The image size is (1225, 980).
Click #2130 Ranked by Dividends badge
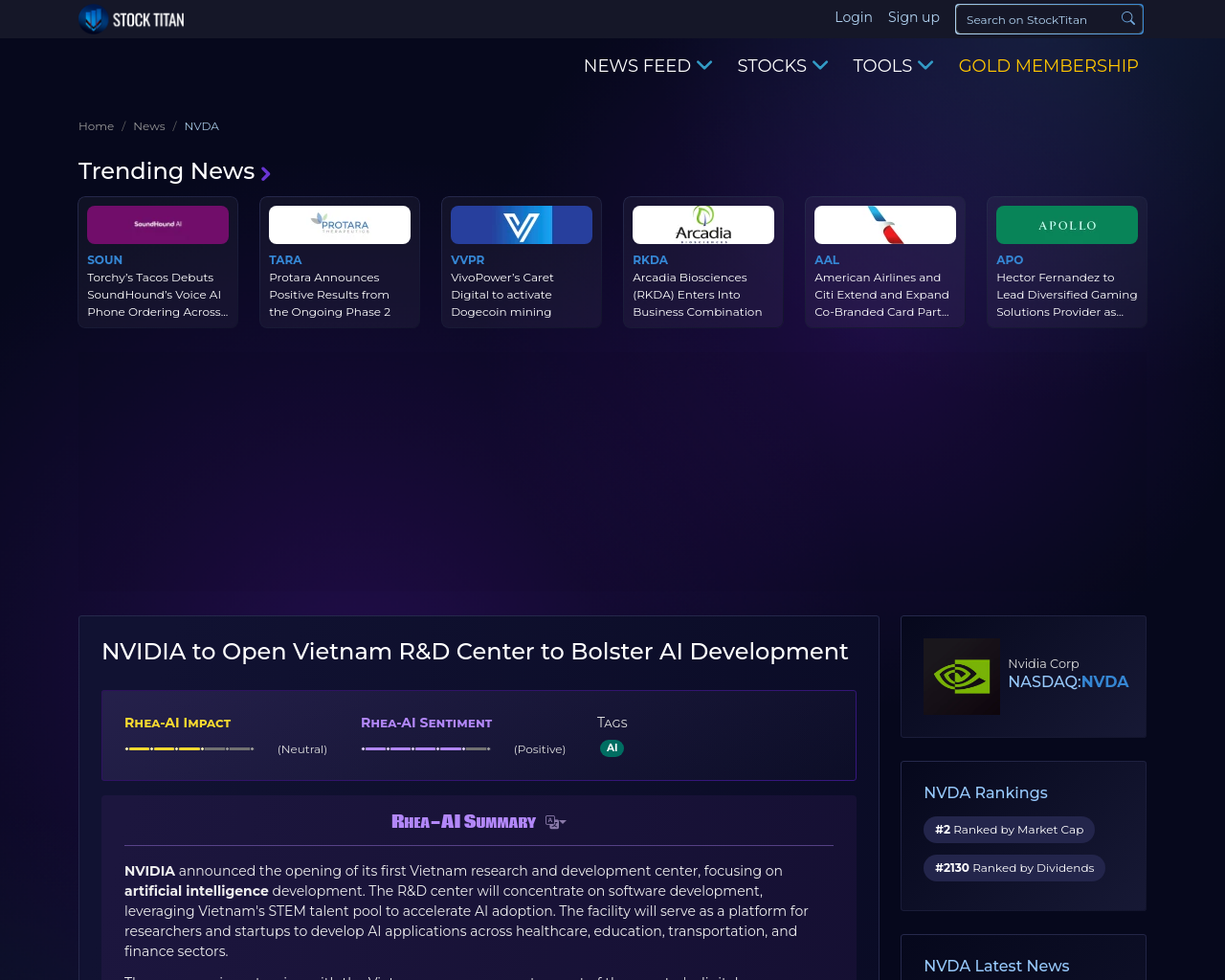click(x=1014, y=868)
